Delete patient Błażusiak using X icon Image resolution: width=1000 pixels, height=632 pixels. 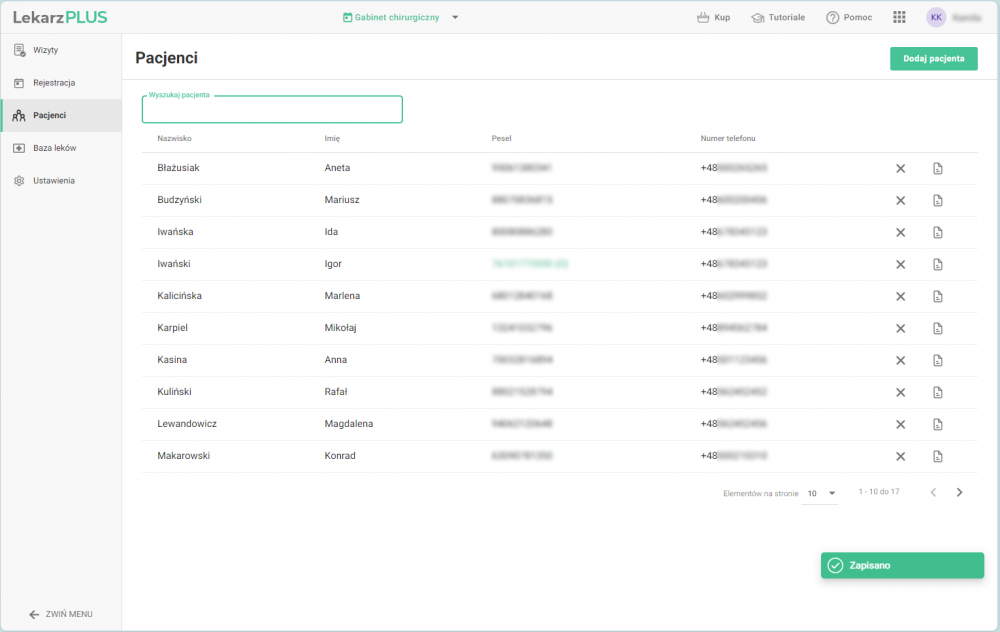point(900,168)
